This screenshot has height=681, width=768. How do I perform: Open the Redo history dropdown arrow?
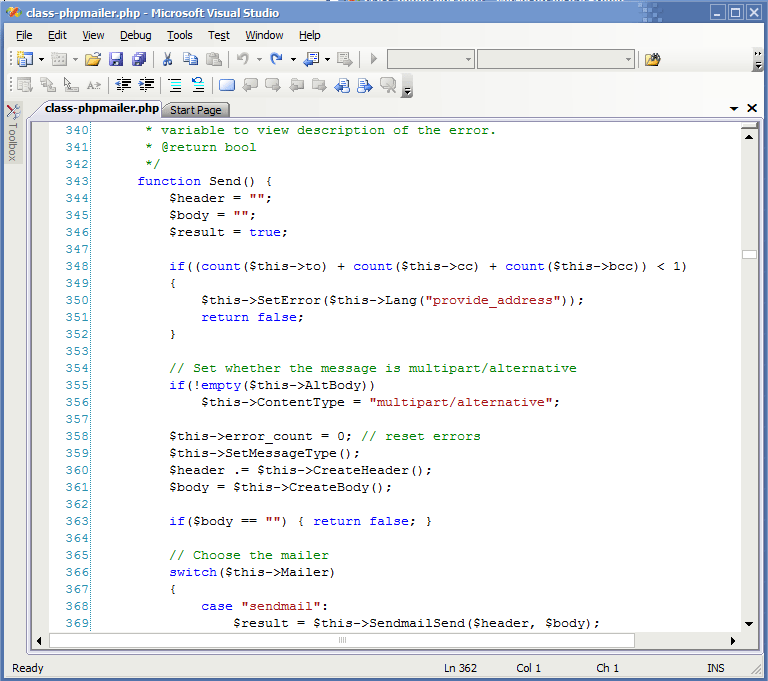(x=293, y=60)
